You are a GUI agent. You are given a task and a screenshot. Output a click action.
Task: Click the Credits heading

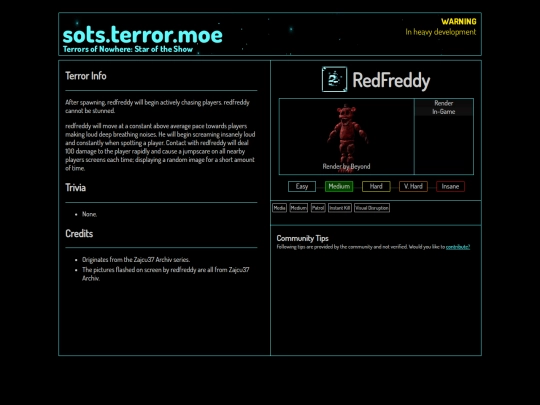79,233
